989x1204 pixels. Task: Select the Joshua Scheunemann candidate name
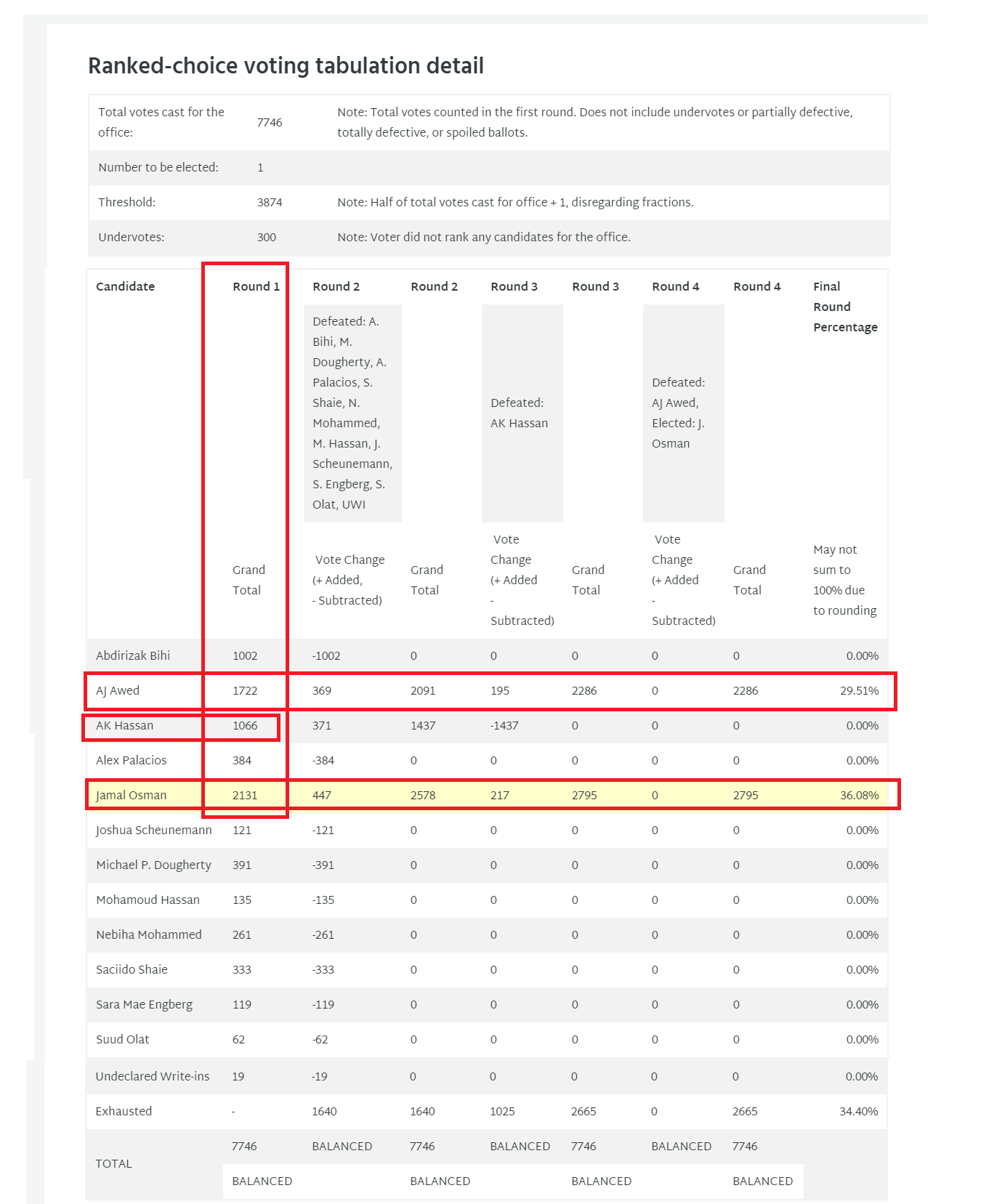[x=154, y=830]
